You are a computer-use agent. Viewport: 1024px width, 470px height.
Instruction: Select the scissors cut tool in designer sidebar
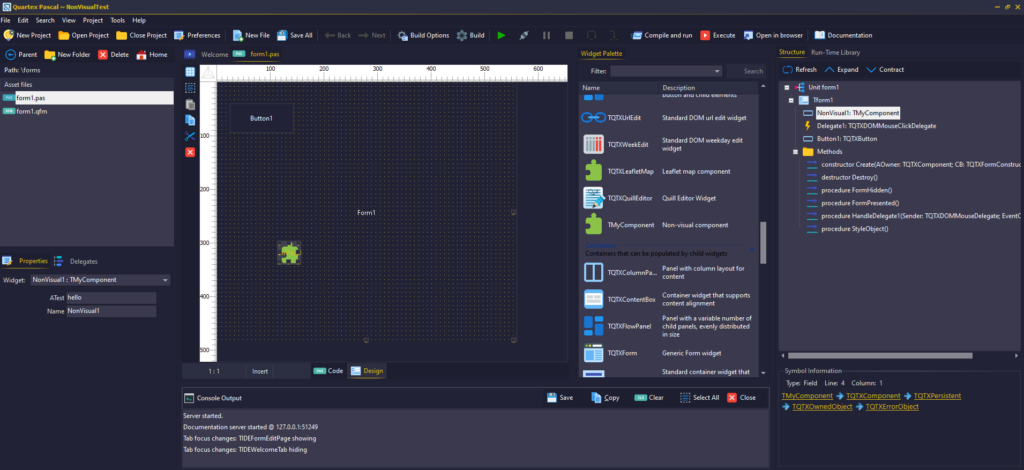(x=190, y=136)
